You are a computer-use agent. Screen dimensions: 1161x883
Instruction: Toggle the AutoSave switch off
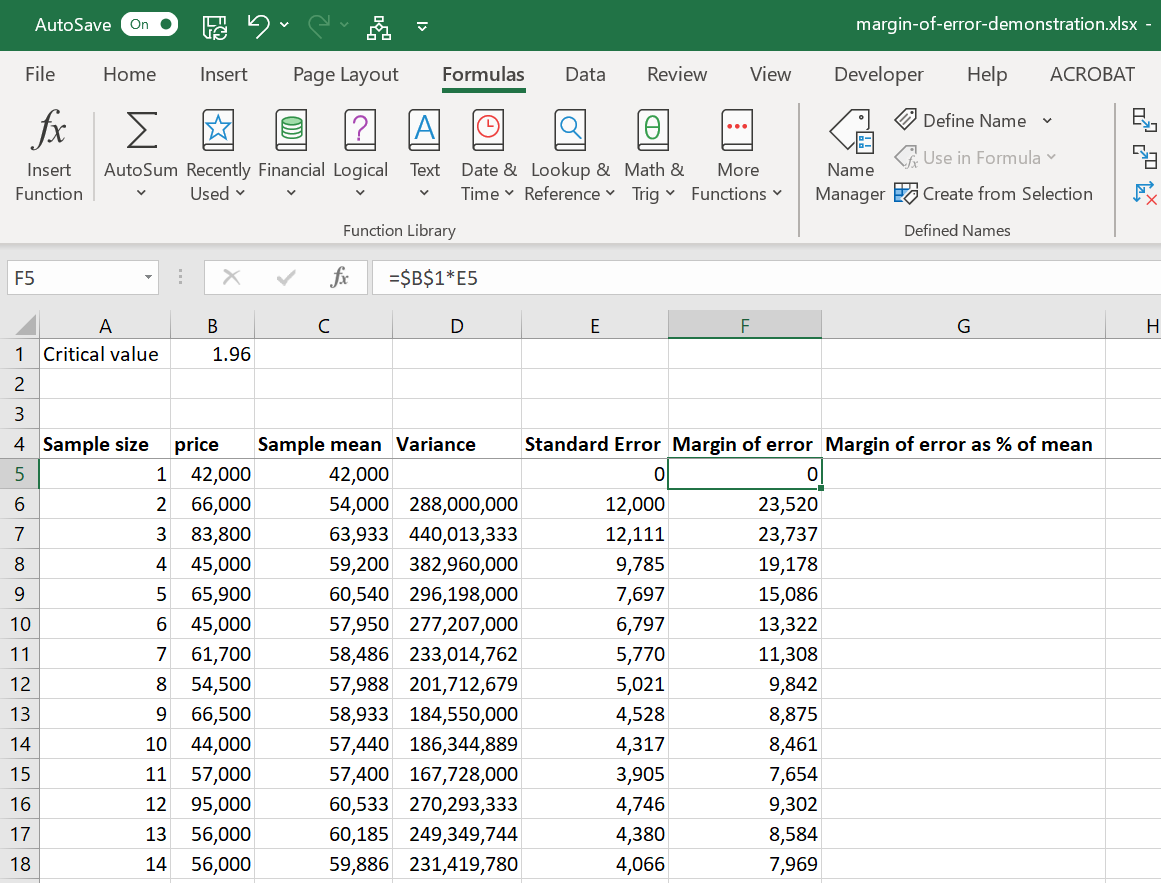click(149, 25)
